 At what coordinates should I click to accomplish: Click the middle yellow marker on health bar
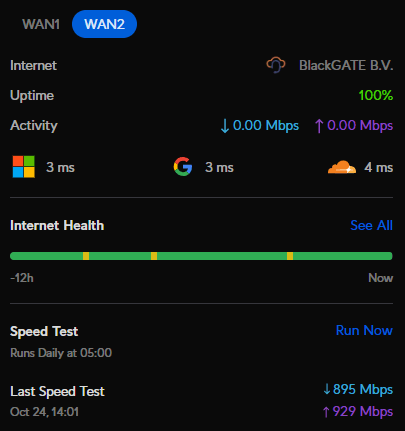click(154, 256)
